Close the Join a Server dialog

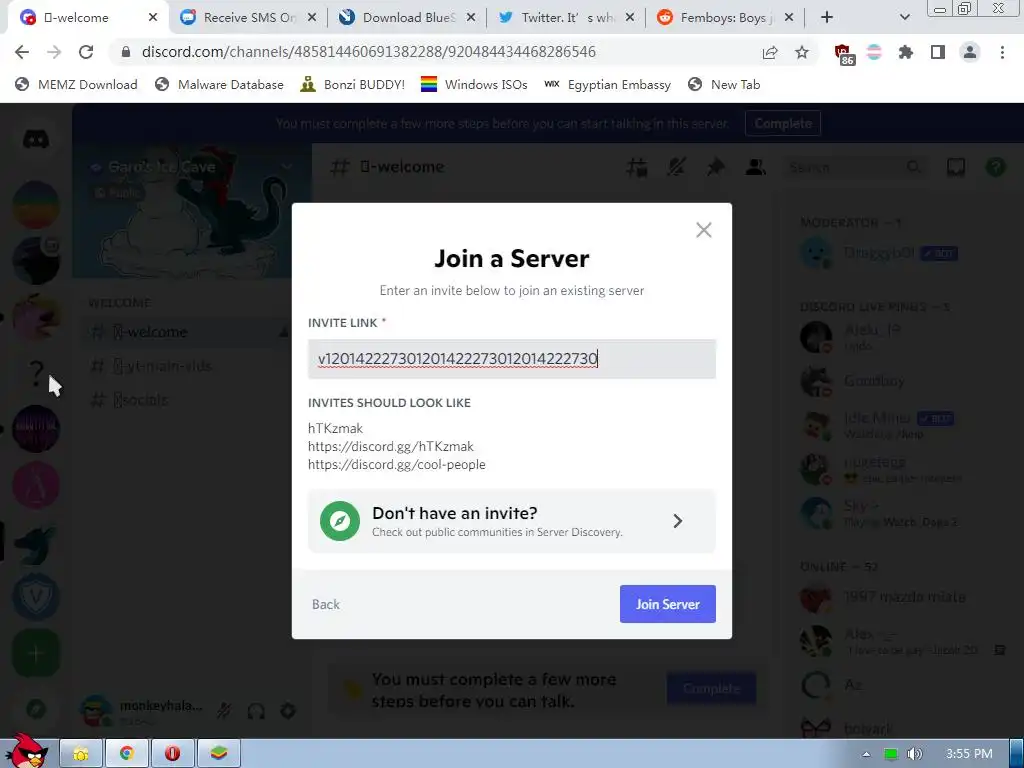(703, 230)
